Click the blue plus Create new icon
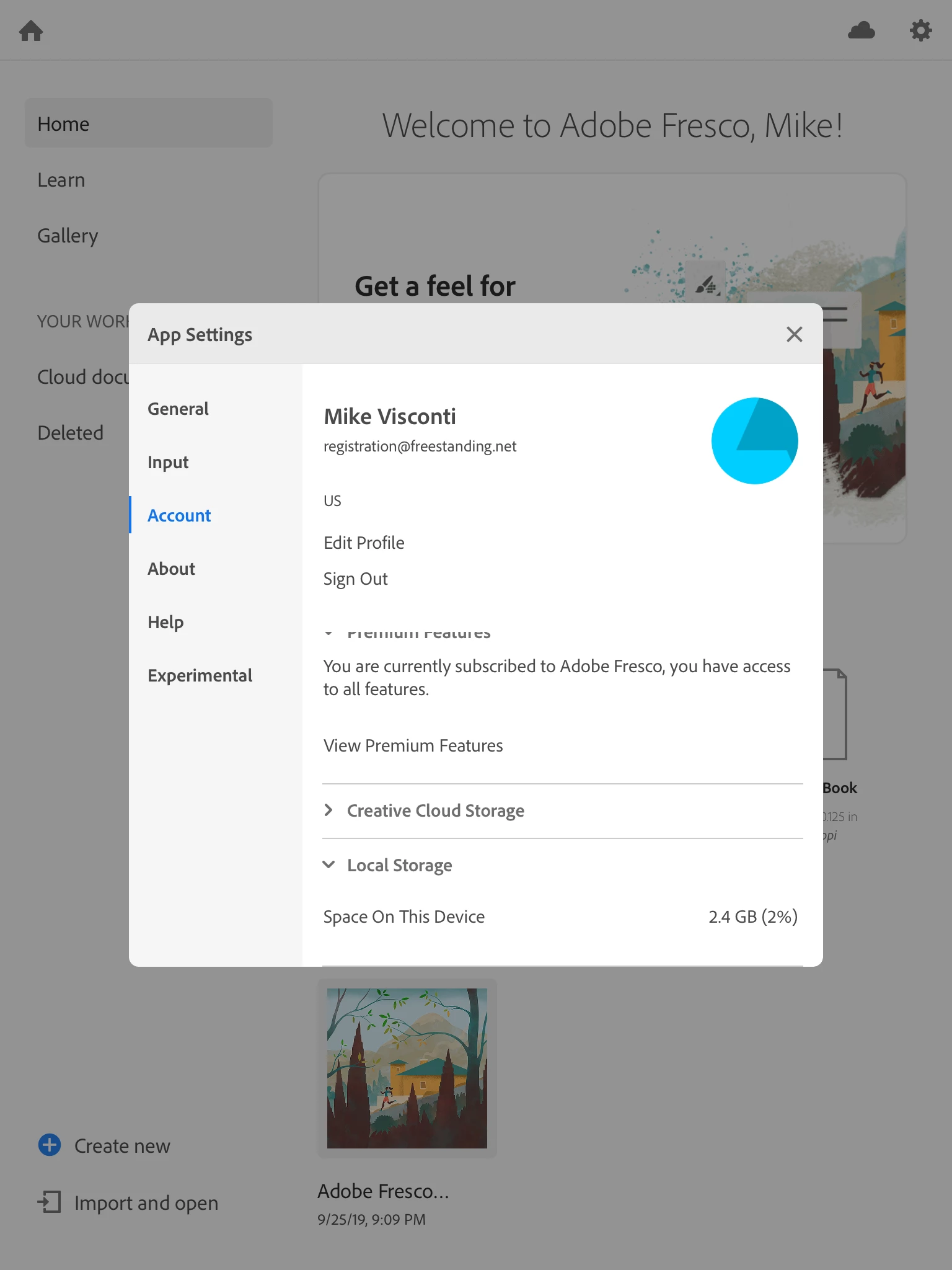952x1270 pixels. [x=50, y=1145]
